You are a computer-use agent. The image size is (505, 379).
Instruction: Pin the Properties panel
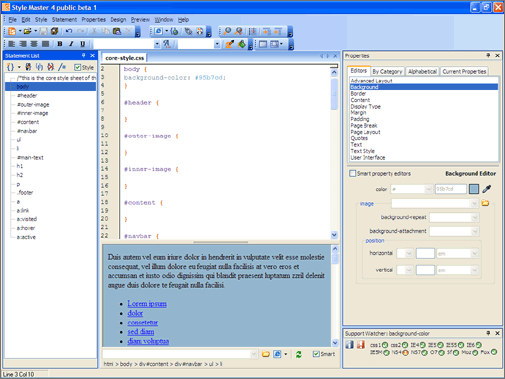coord(488,55)
